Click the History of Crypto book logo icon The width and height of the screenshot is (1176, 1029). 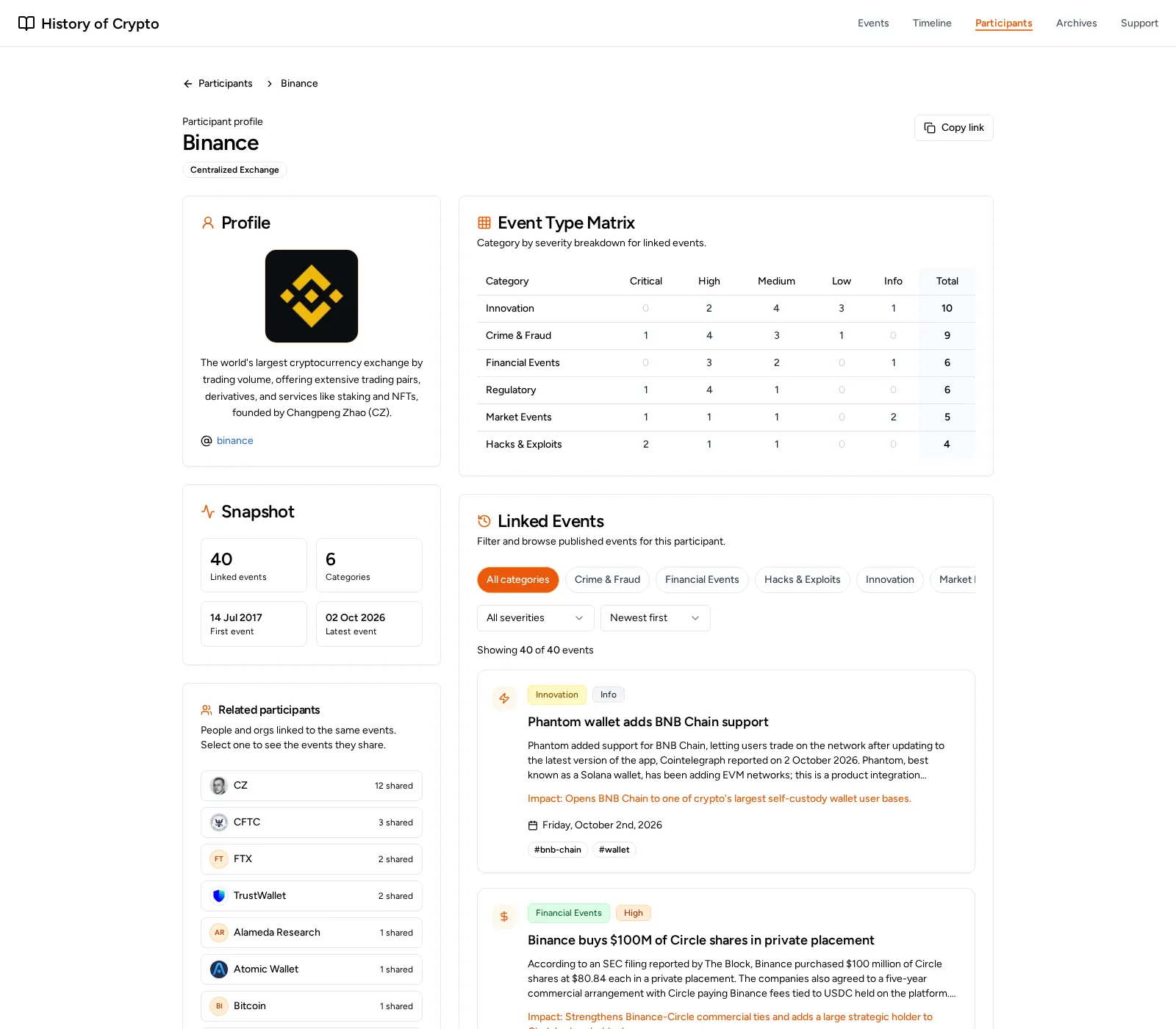tap(26, 24)
